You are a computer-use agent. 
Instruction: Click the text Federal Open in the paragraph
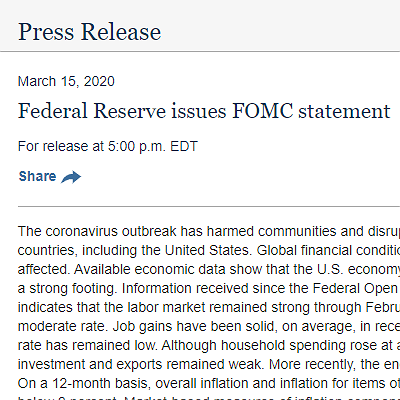point(355,288)
